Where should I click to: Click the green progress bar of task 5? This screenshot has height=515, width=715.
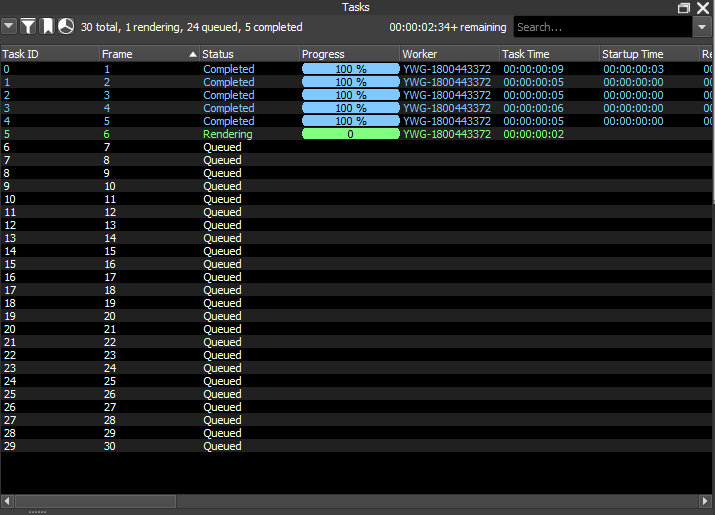click(x=350, y=134)
